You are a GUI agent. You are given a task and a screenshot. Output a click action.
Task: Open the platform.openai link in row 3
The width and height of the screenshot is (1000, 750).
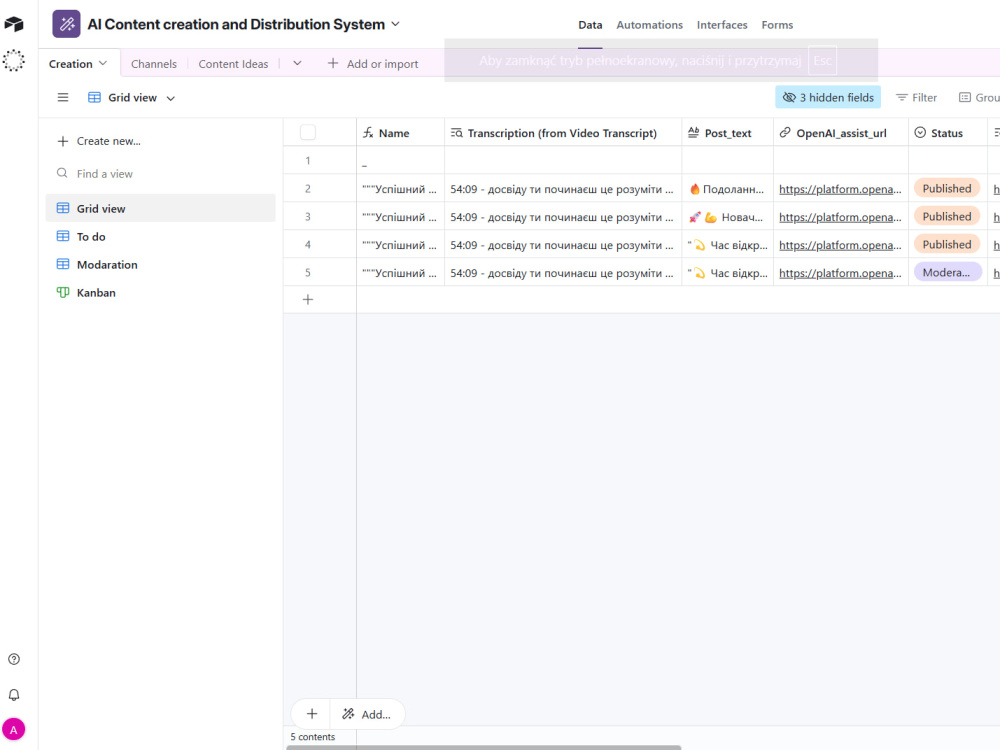tap(840, 217)
